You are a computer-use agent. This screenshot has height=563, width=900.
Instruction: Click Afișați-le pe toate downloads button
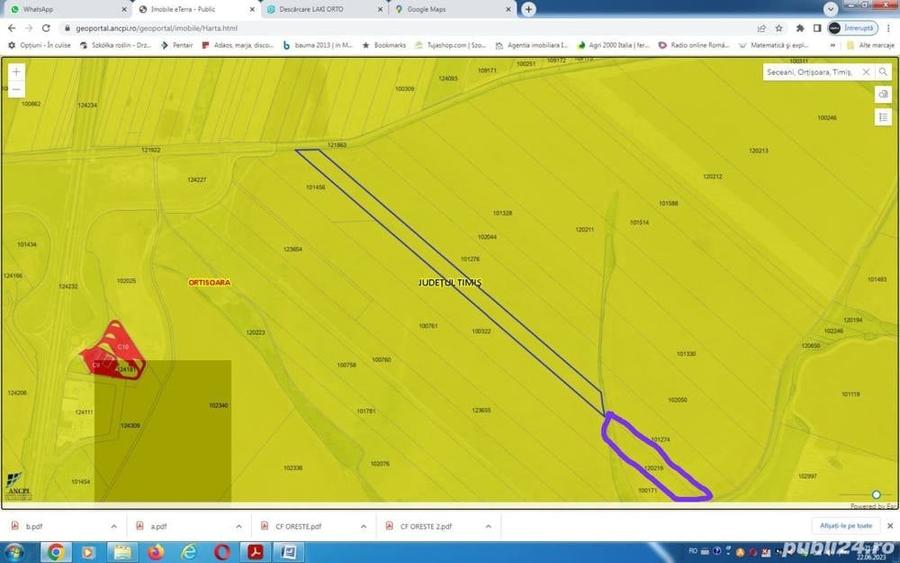coord(846,526)
